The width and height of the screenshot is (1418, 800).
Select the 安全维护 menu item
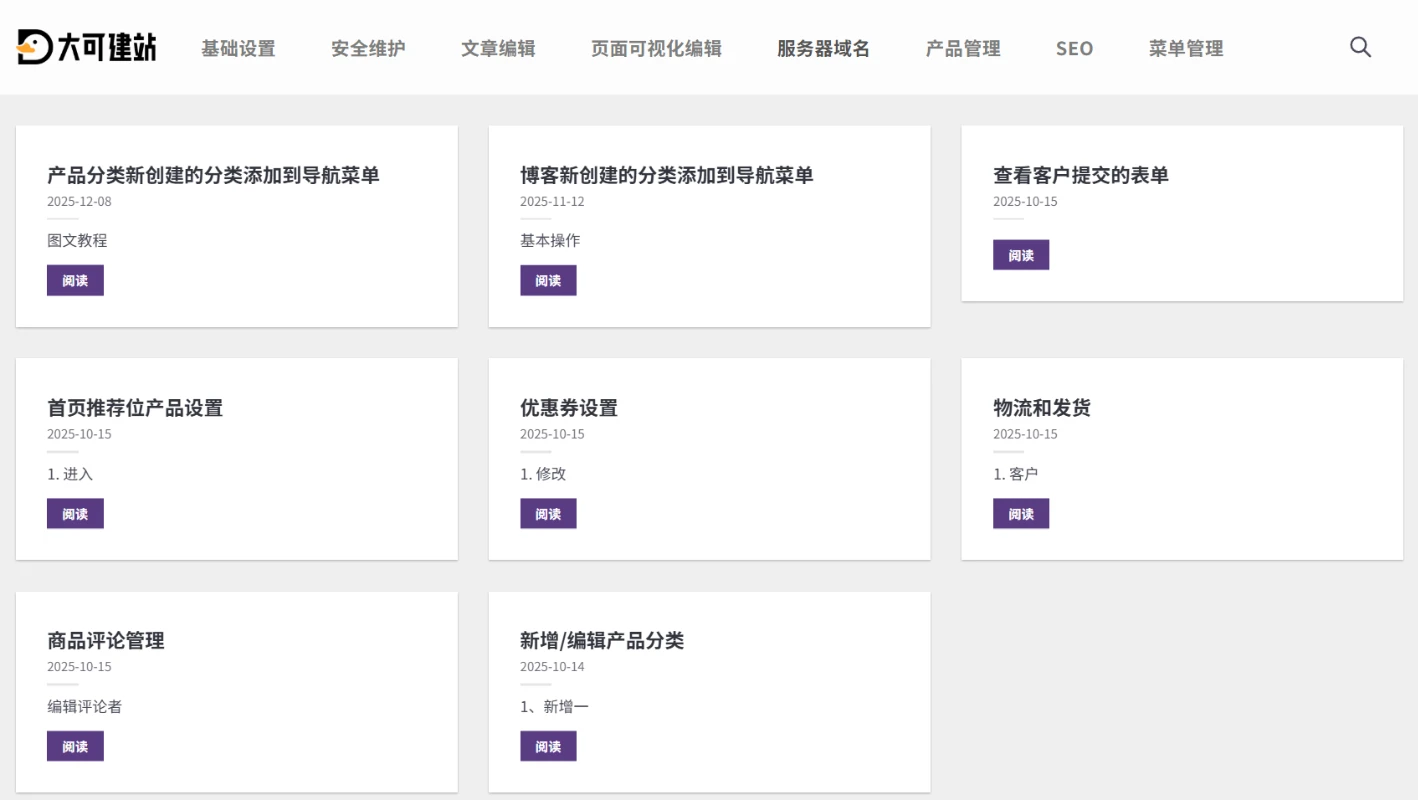[368, 48]
